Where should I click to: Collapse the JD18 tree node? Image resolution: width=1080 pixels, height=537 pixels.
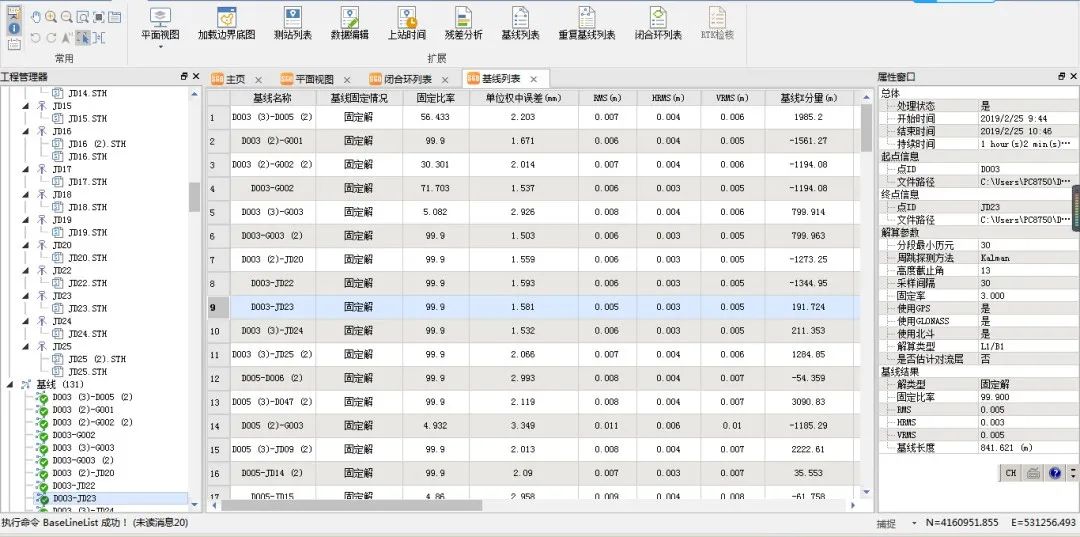[x=26, y=194]
